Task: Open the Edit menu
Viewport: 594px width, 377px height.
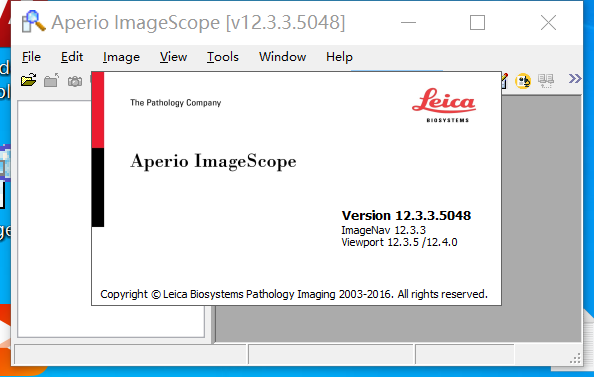Action: point(72,57)
